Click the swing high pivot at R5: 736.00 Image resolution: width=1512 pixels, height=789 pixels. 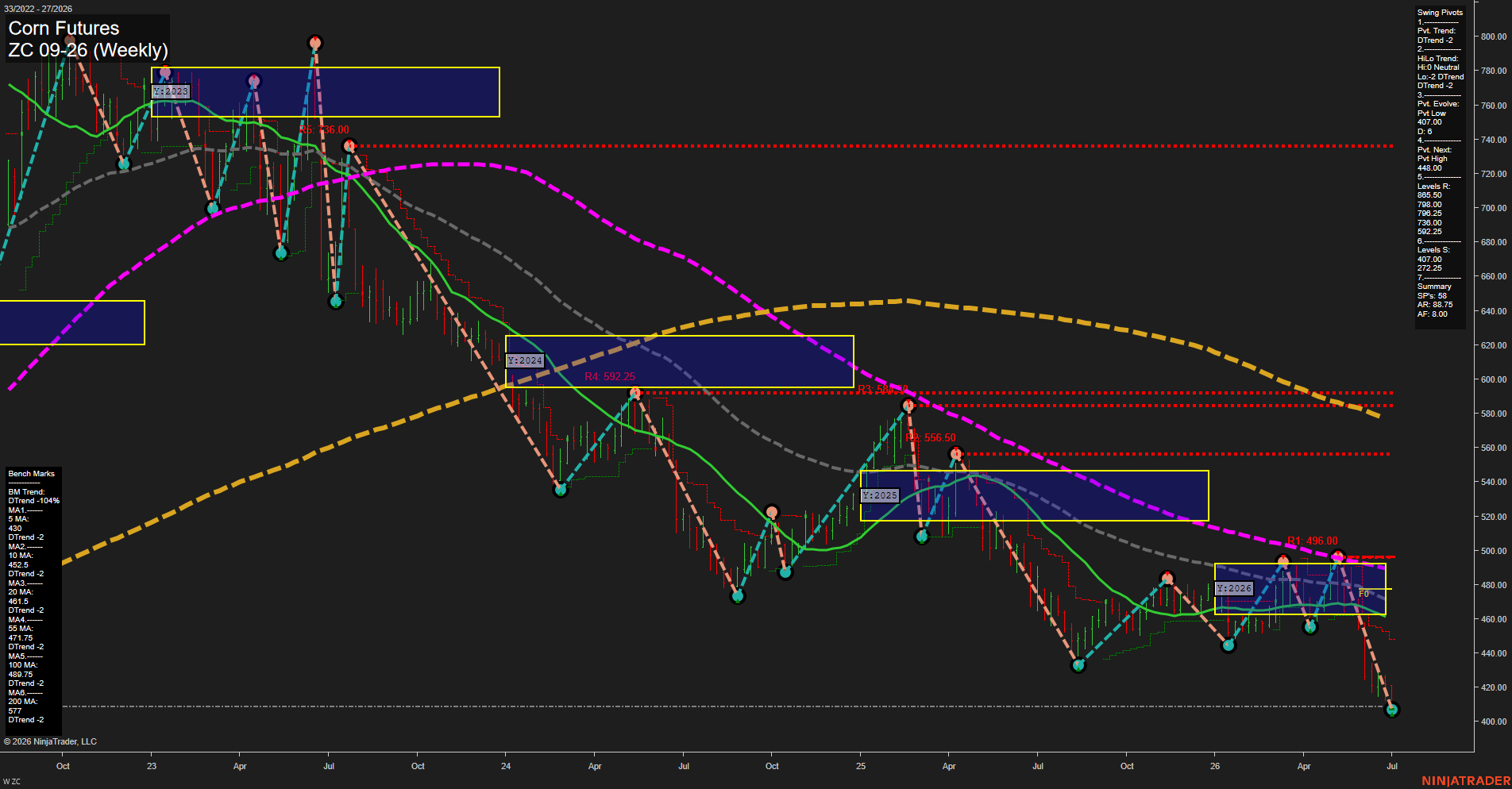click(350, 146)
